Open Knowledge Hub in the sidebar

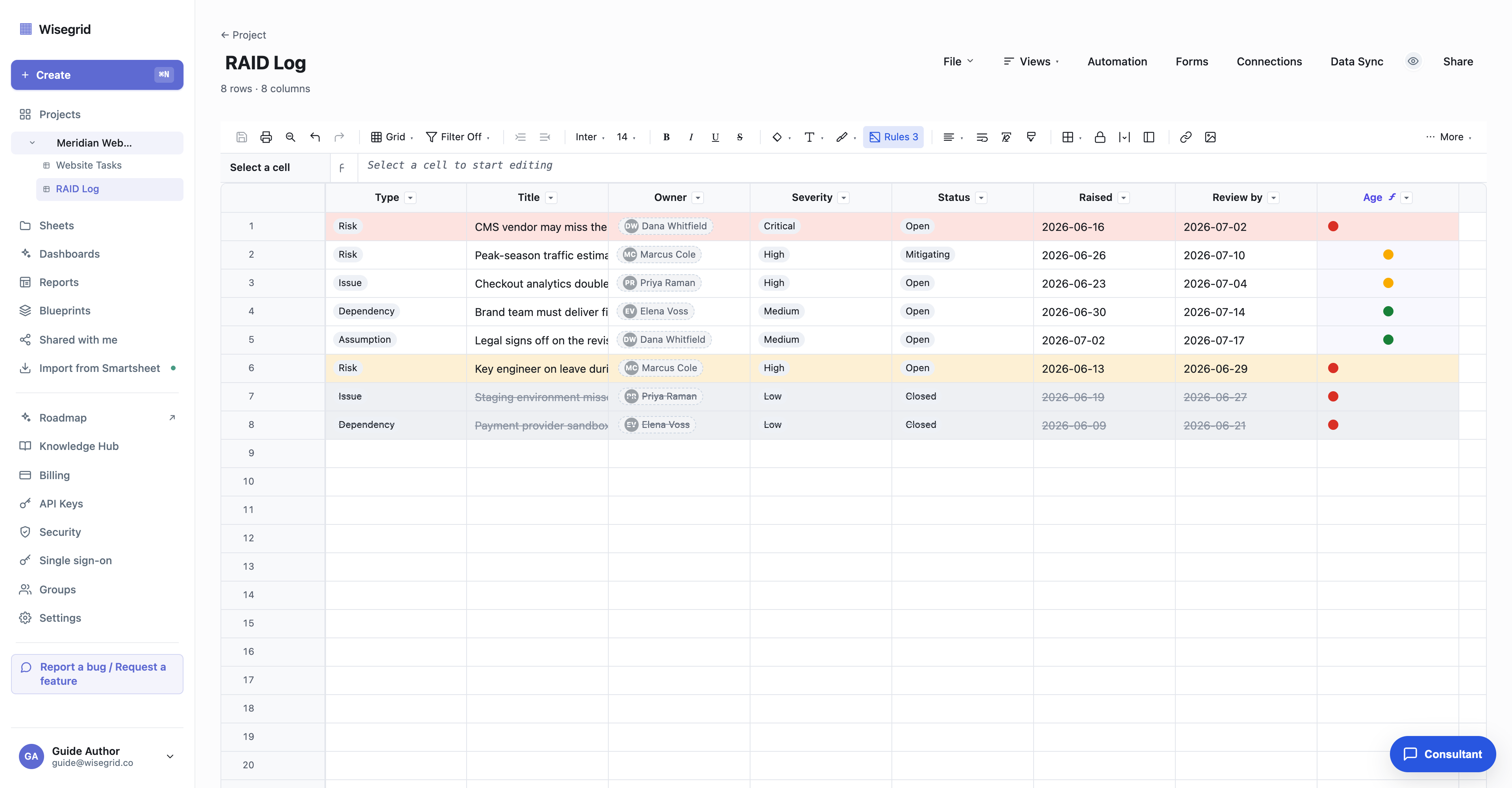79,446
